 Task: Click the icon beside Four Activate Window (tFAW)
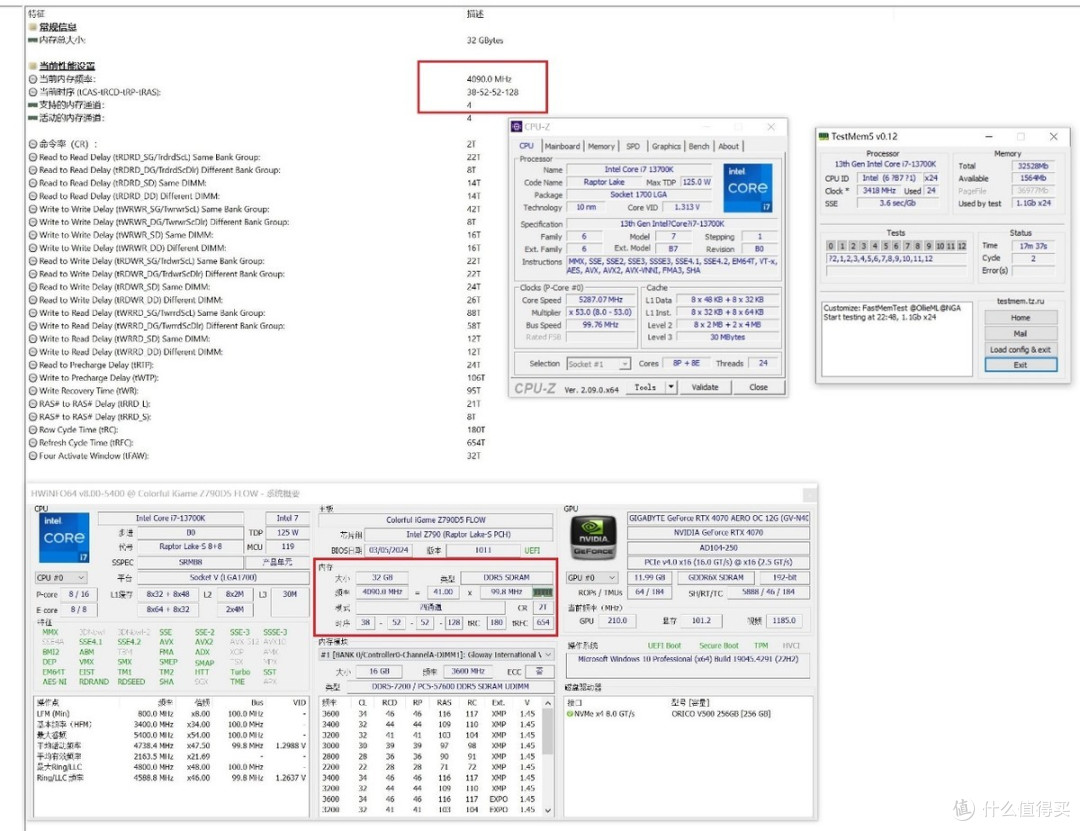(32, 456)
